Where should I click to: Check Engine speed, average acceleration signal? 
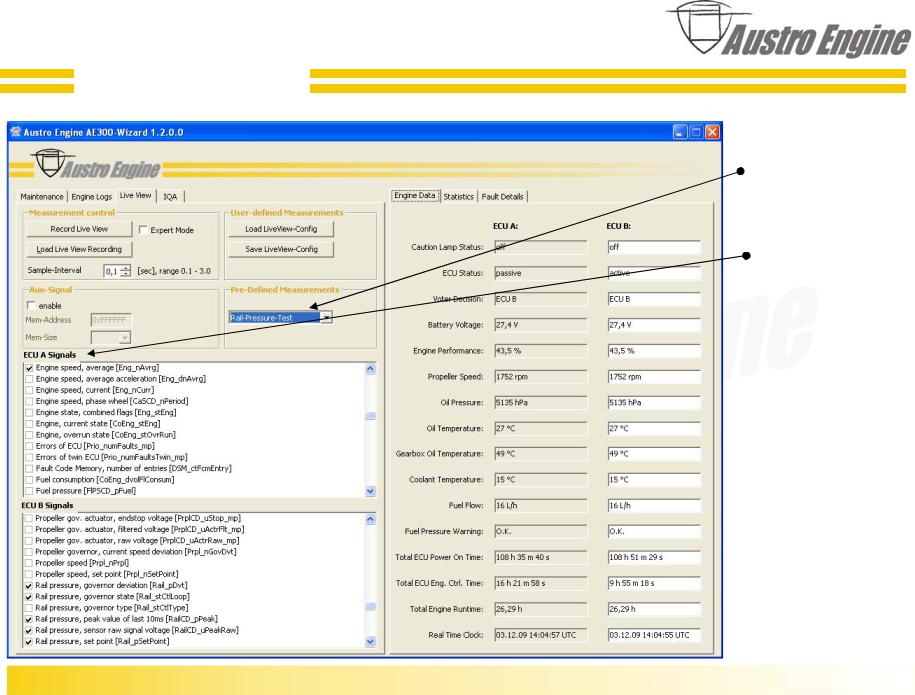click(x=29, y=379)
